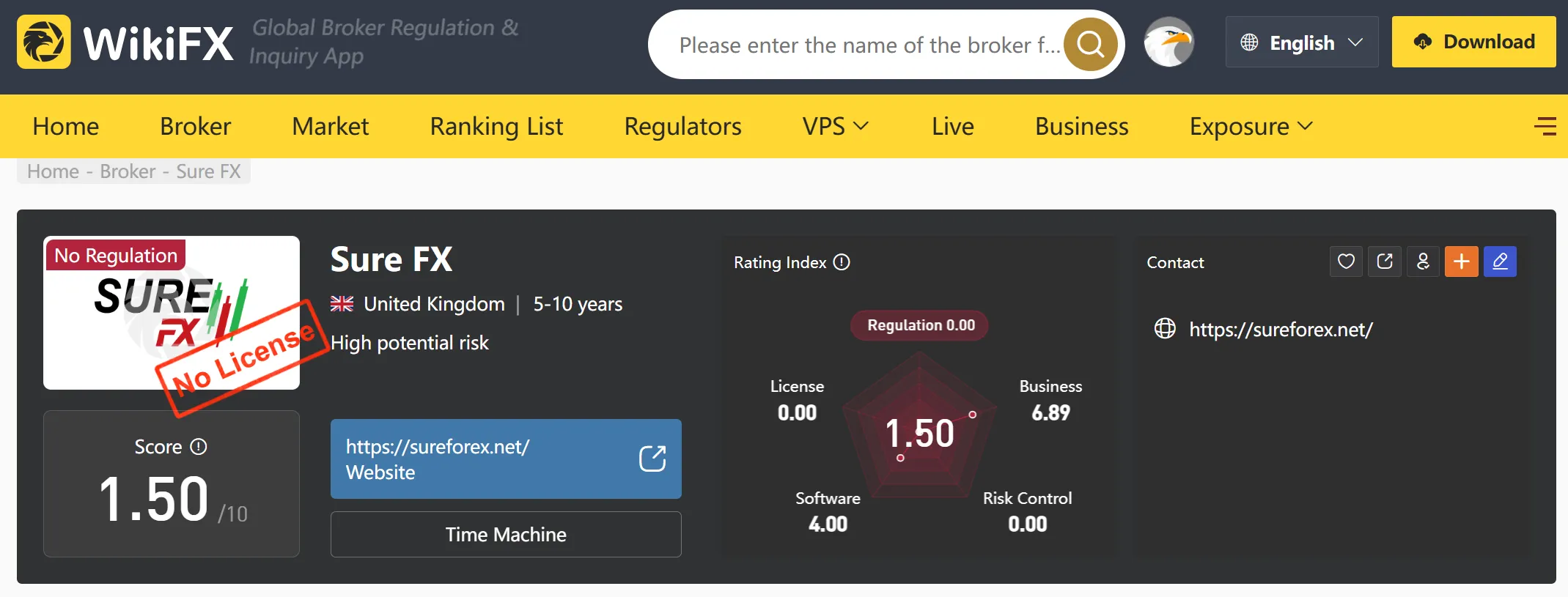The width and height of the screenshot is (1568, 597).
Task: Open the Ranking List menu item
Action: click(496, 126)
